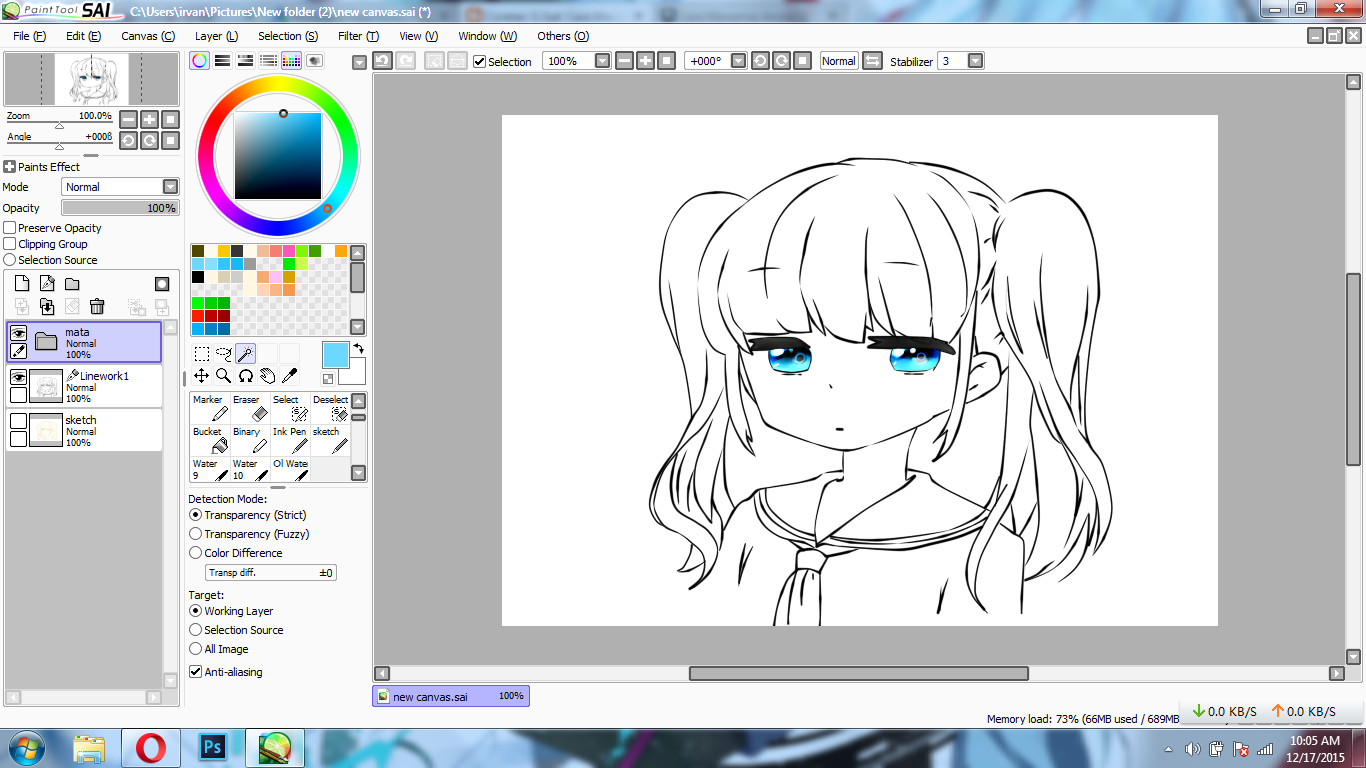Select the Move layer tool
The width and height of the screenshot is (1366, 768).
tap(201, 376)
